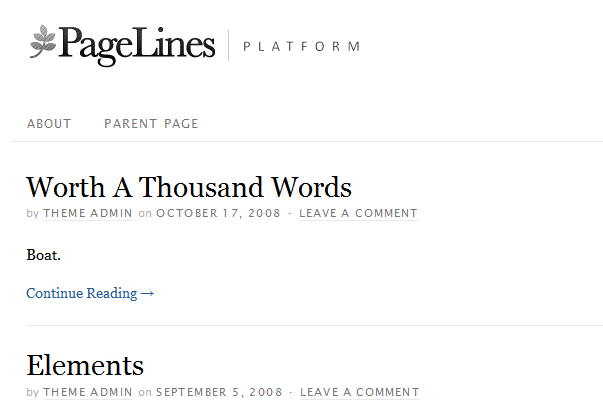The image size is (603, 408).
Task: Click the vertical divider beside PageLines logo
Action: pyautogui.click(x=228, y=45)
